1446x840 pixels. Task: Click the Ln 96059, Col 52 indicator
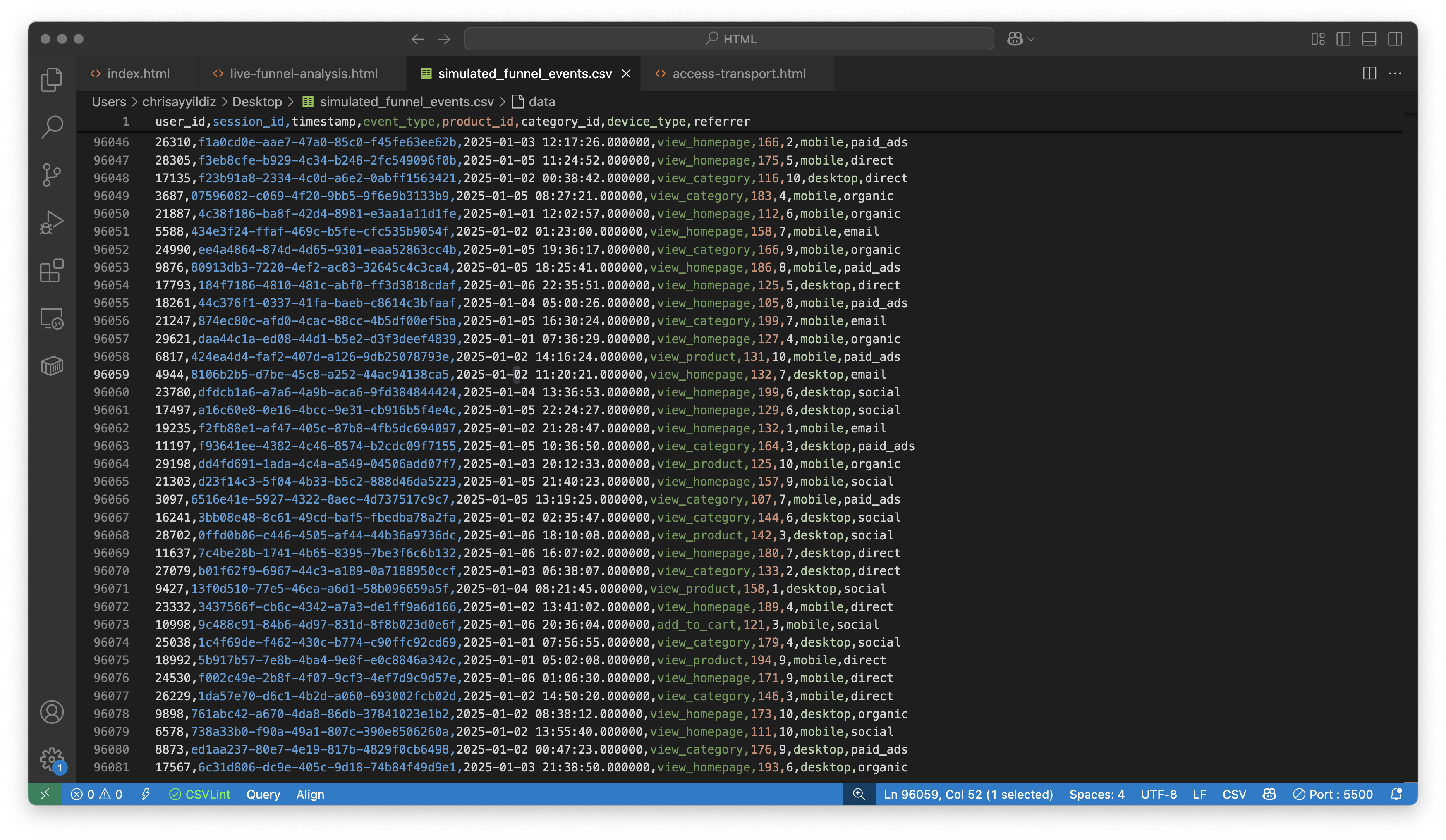pyautogui.click(x=968, y=794)
